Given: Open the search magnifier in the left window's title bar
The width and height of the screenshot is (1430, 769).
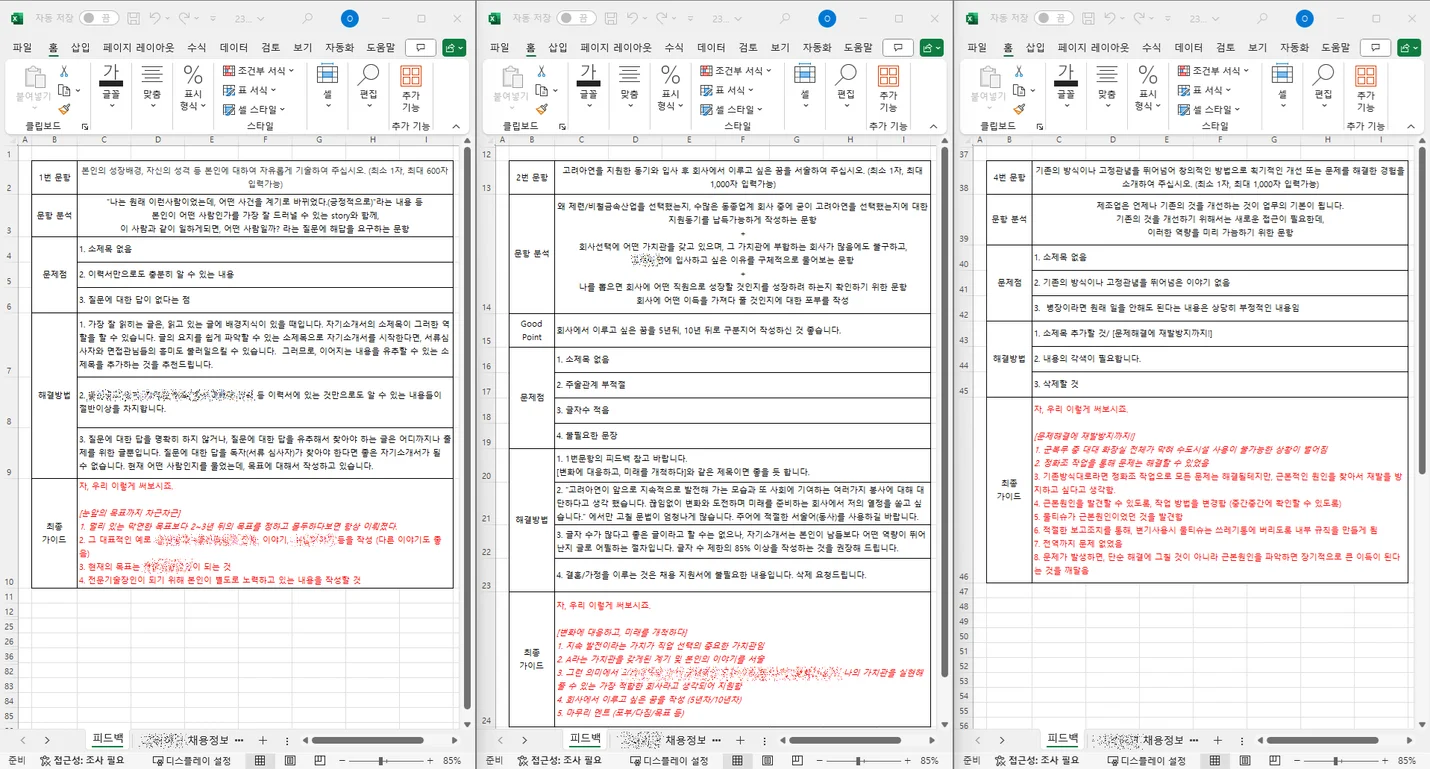Looking at the screenshot, I should [x=308, y=18].
